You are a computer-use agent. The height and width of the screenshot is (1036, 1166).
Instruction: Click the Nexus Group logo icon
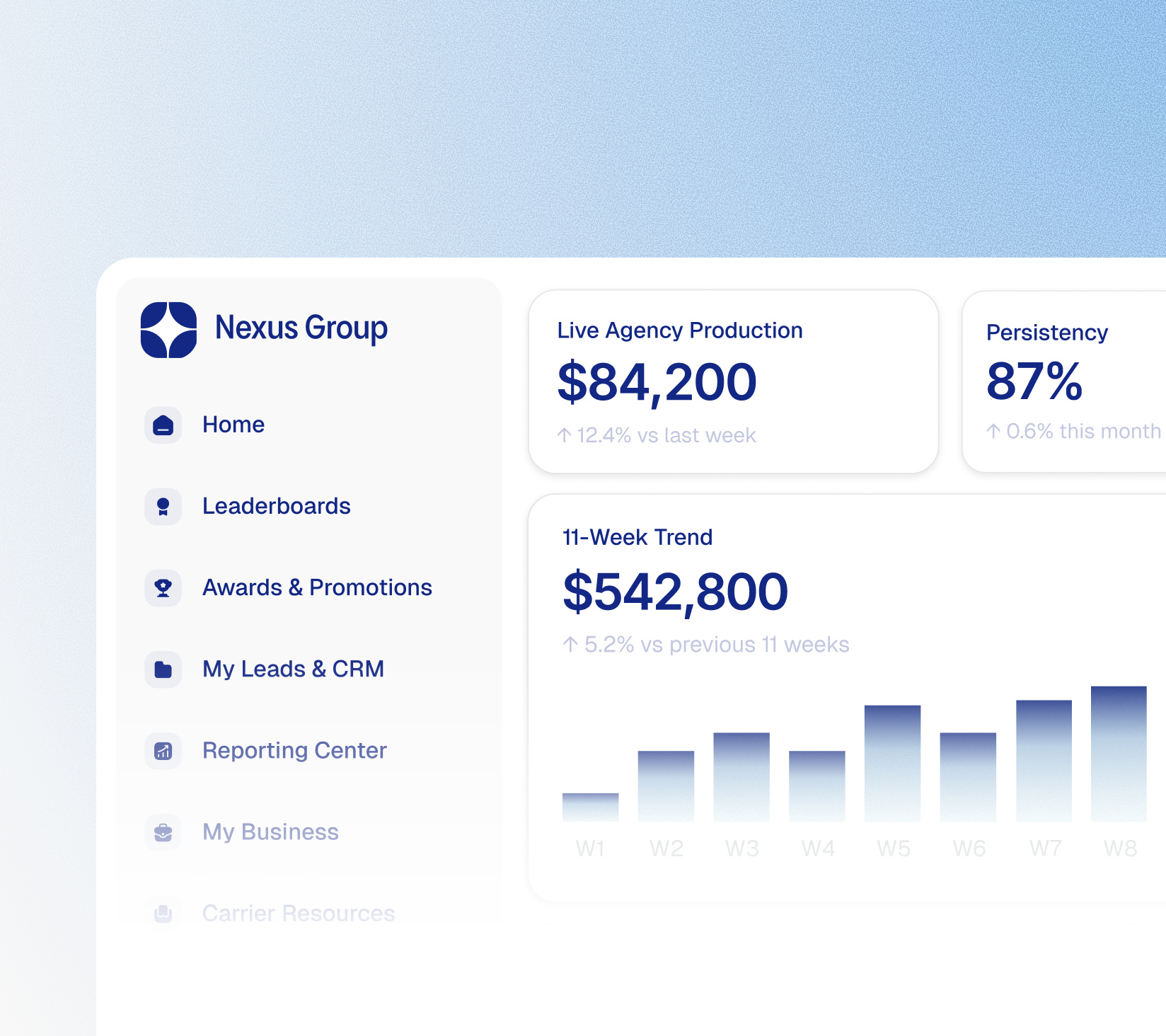[168, 330]
